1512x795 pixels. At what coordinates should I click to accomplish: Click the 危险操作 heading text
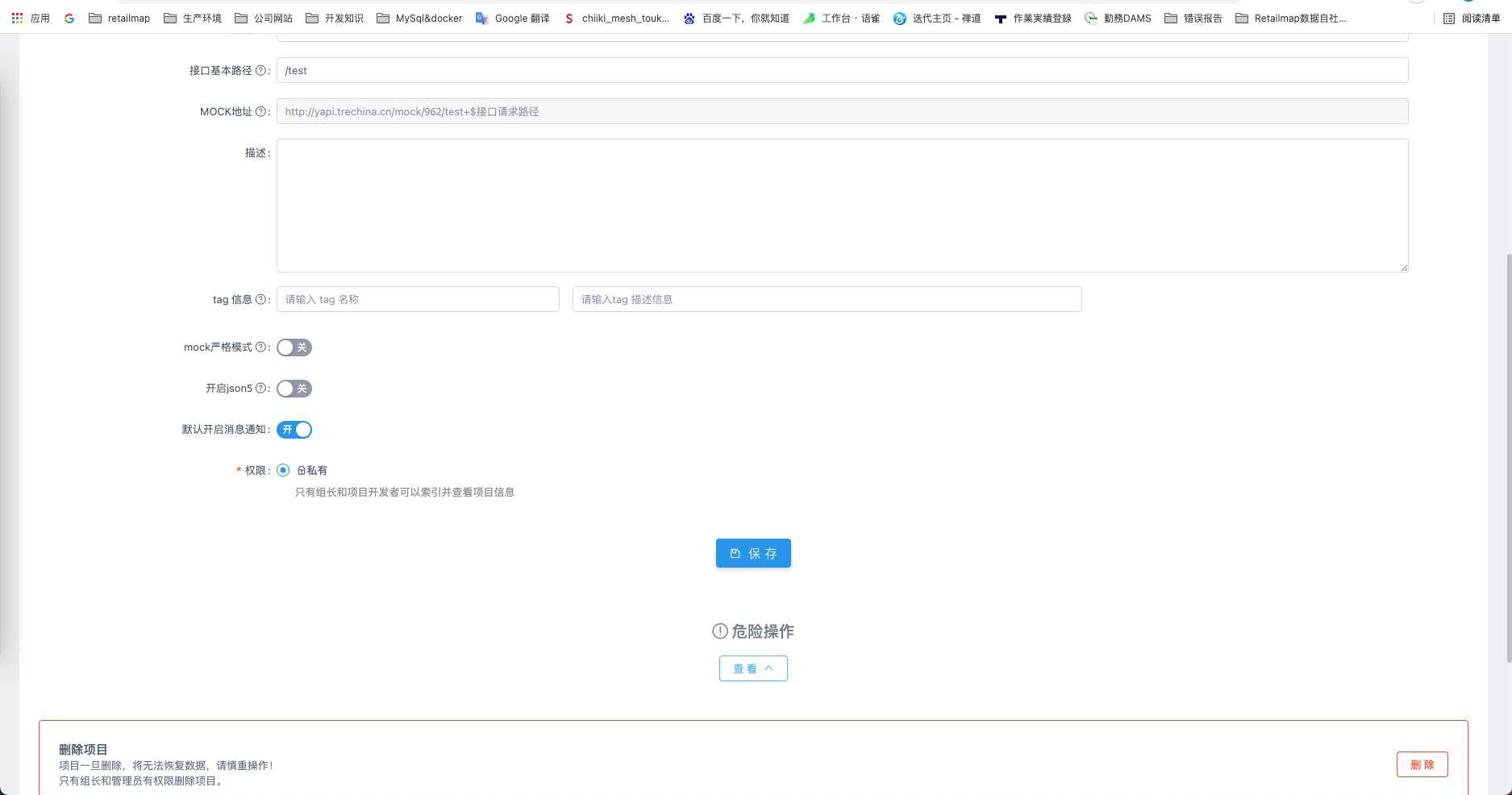763,631
